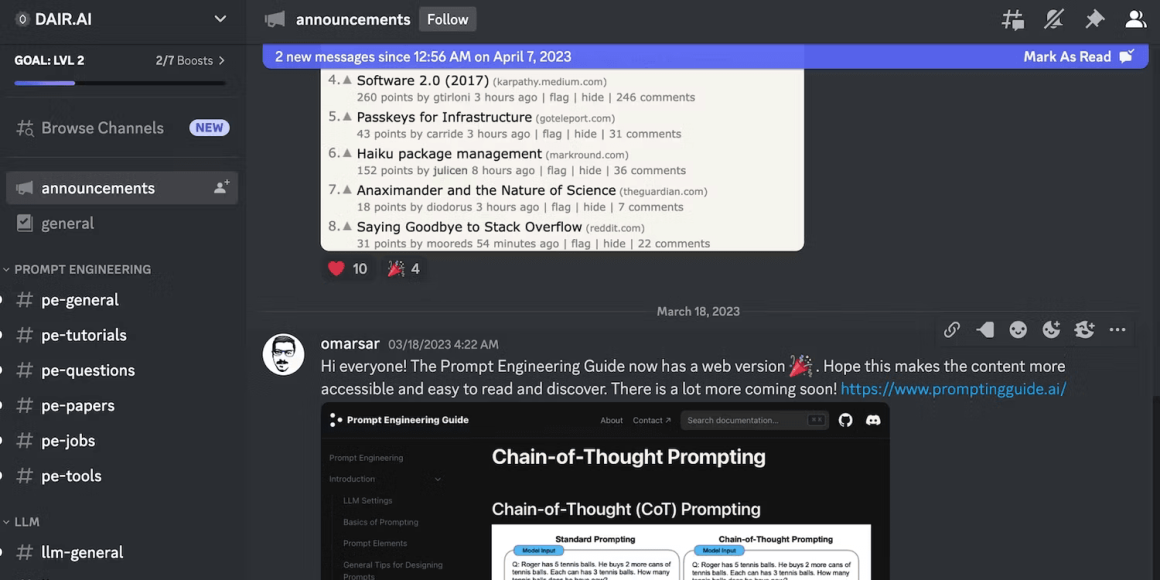This screenshot has height=580, width=1160.
Task: Click create invite icon beside announcements
Action: (x=221, y=187)
